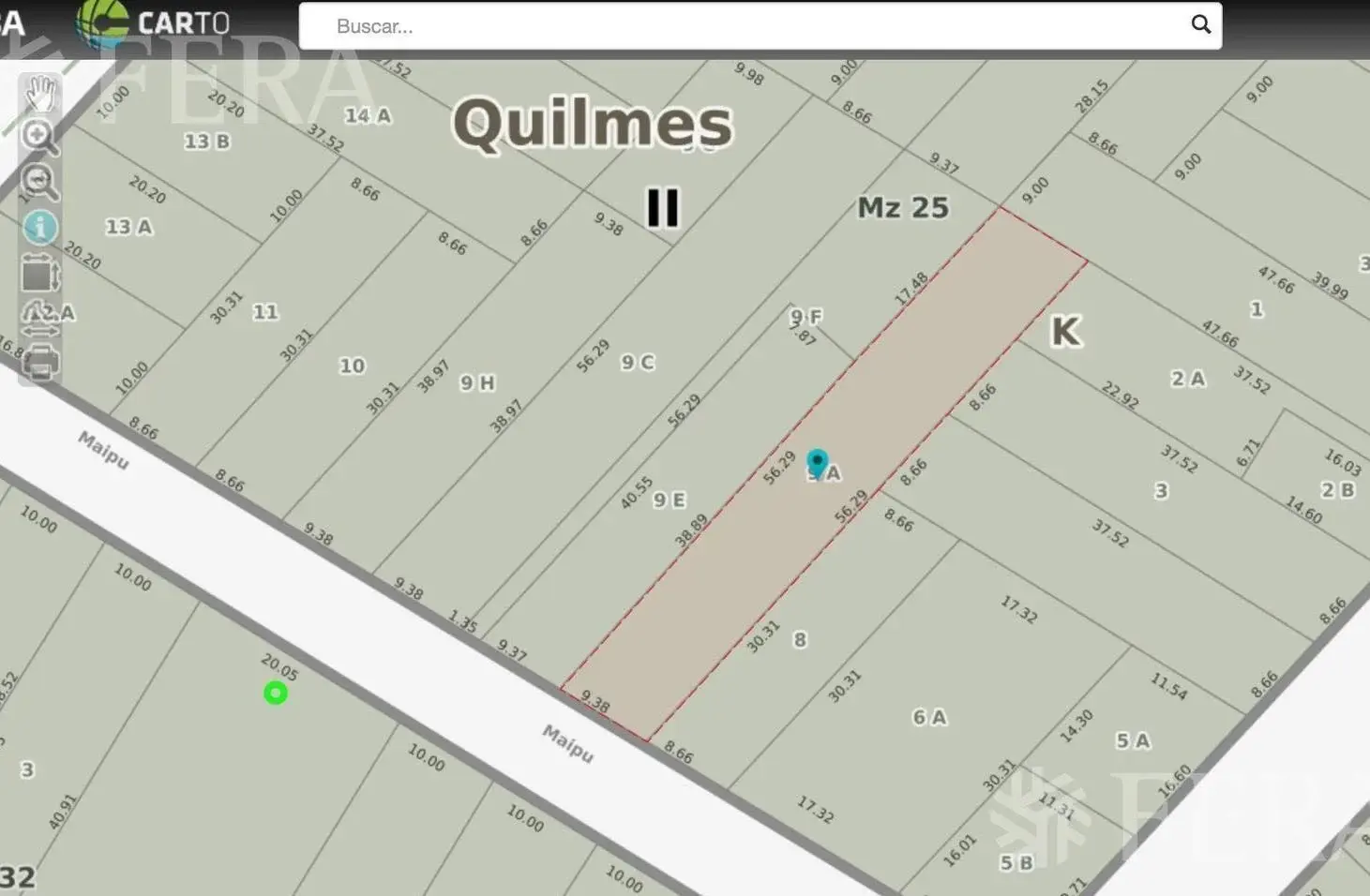Screen dimensions: 1370x896
Task: Select parcel 13 A on the map
Action: click(x=128, y=227)
